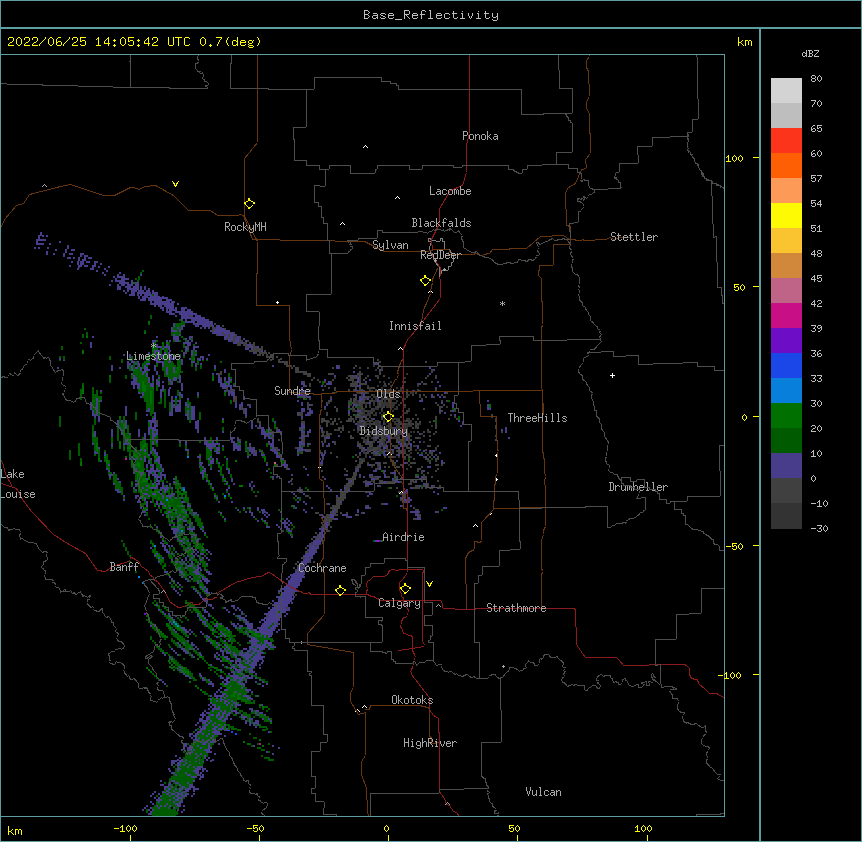Select the green 20-30 dBZ legend swatch

pyautogui.click(x=786, y=416)
